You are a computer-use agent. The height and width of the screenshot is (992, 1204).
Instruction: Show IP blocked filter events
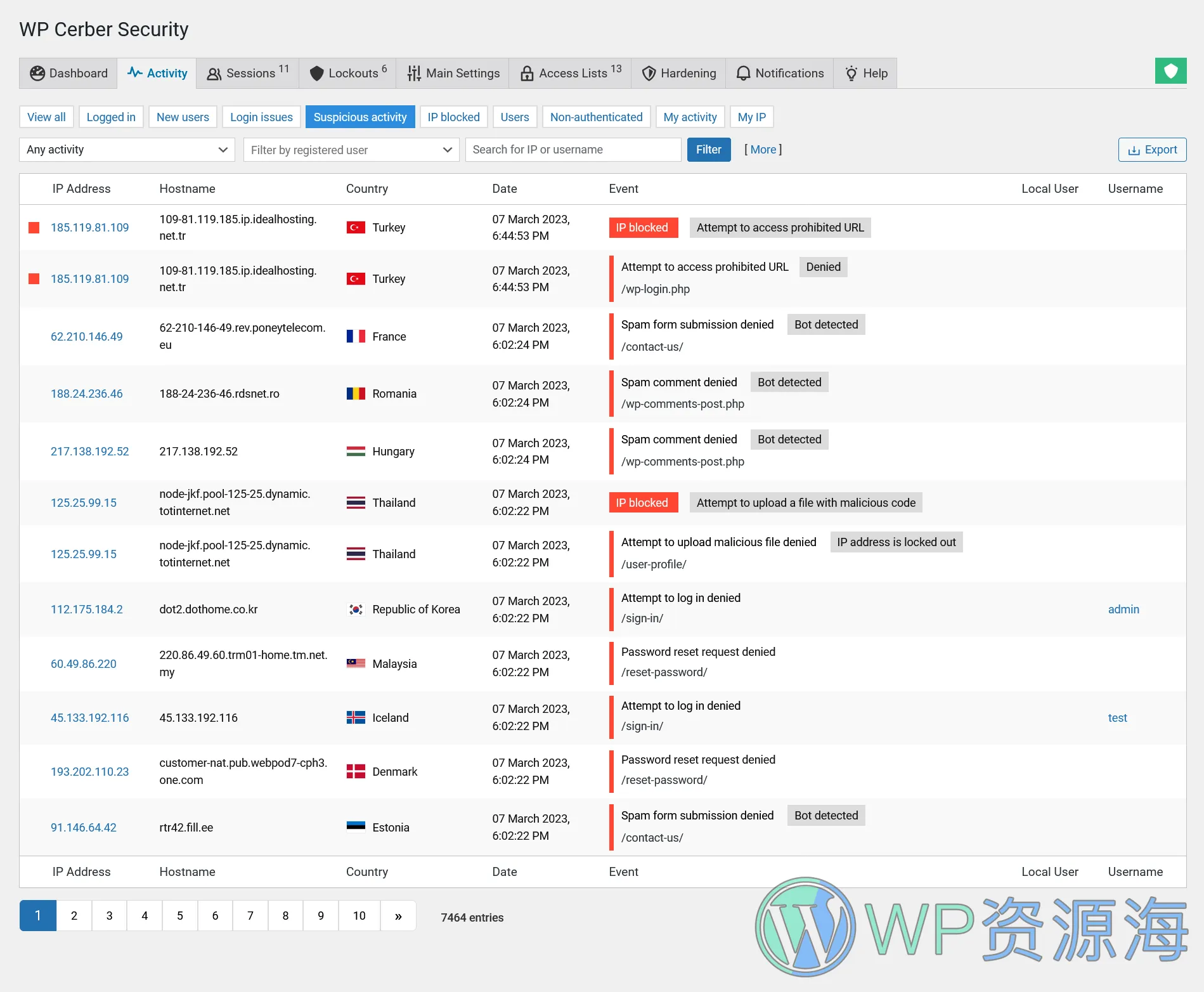coord(453,117)
